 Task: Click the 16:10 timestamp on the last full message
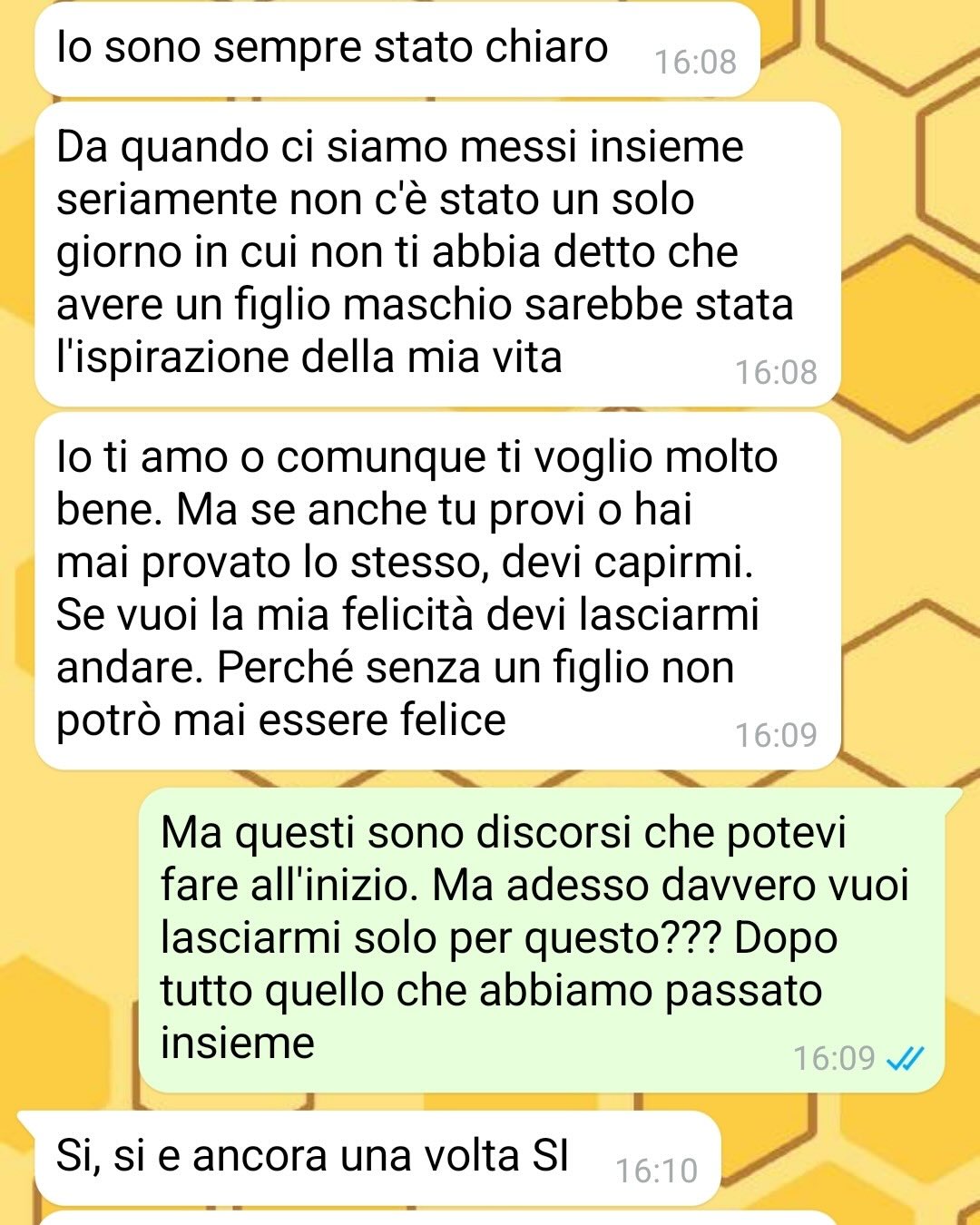[x=657, y=1171]
